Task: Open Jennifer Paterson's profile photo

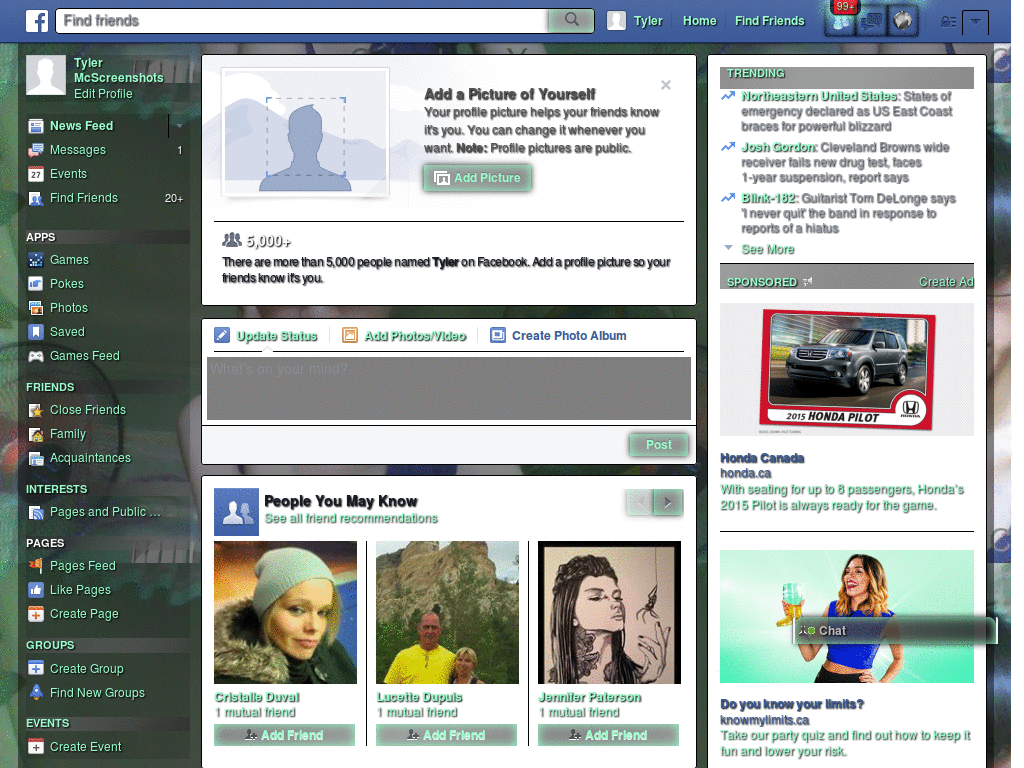Action: point(609,613)
